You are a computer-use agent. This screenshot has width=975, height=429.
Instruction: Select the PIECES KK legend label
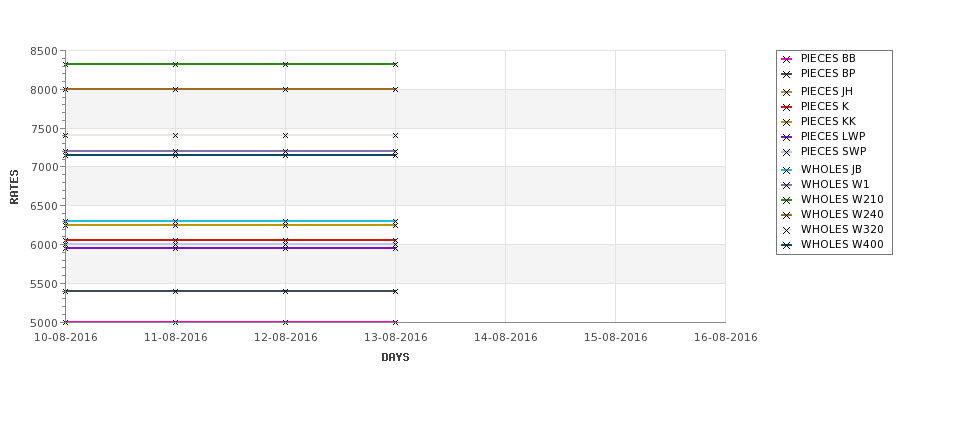(828, 121)
